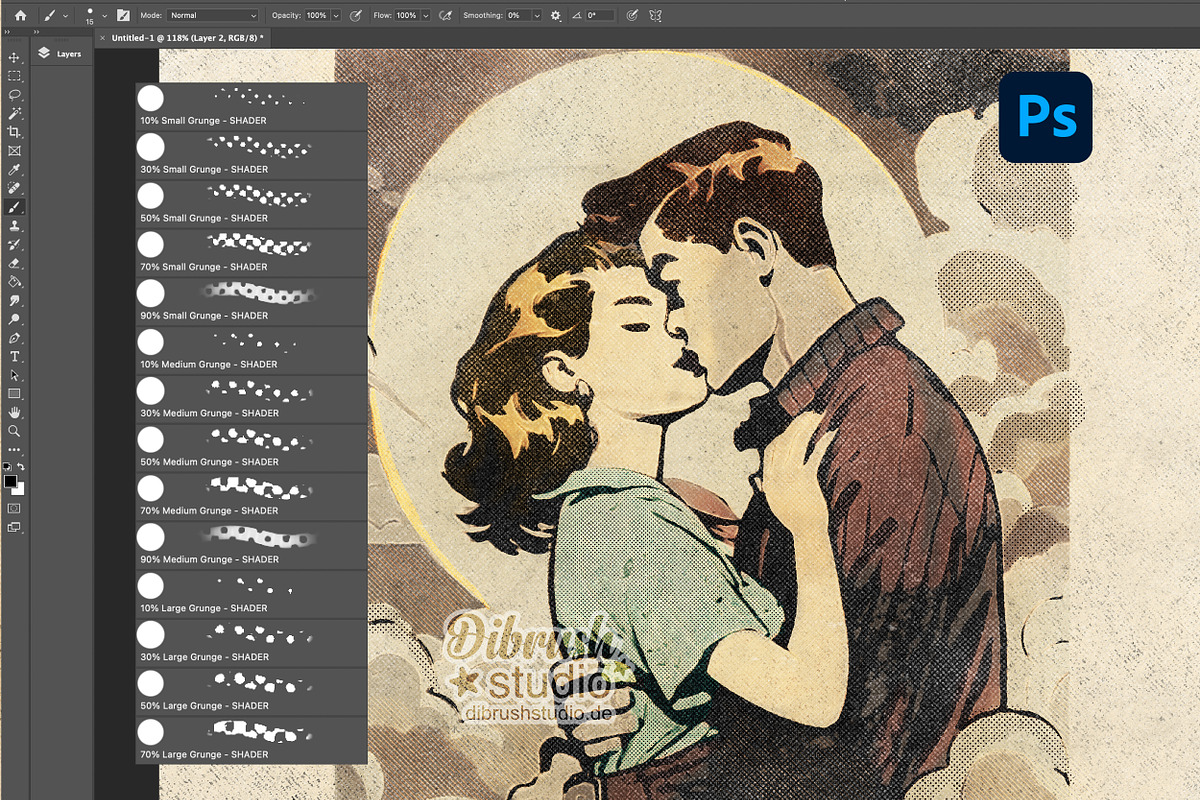Open the Smoothing slider dropdown
The height and width of the screenshot is (800, 1200).
(x=537, y=16)
